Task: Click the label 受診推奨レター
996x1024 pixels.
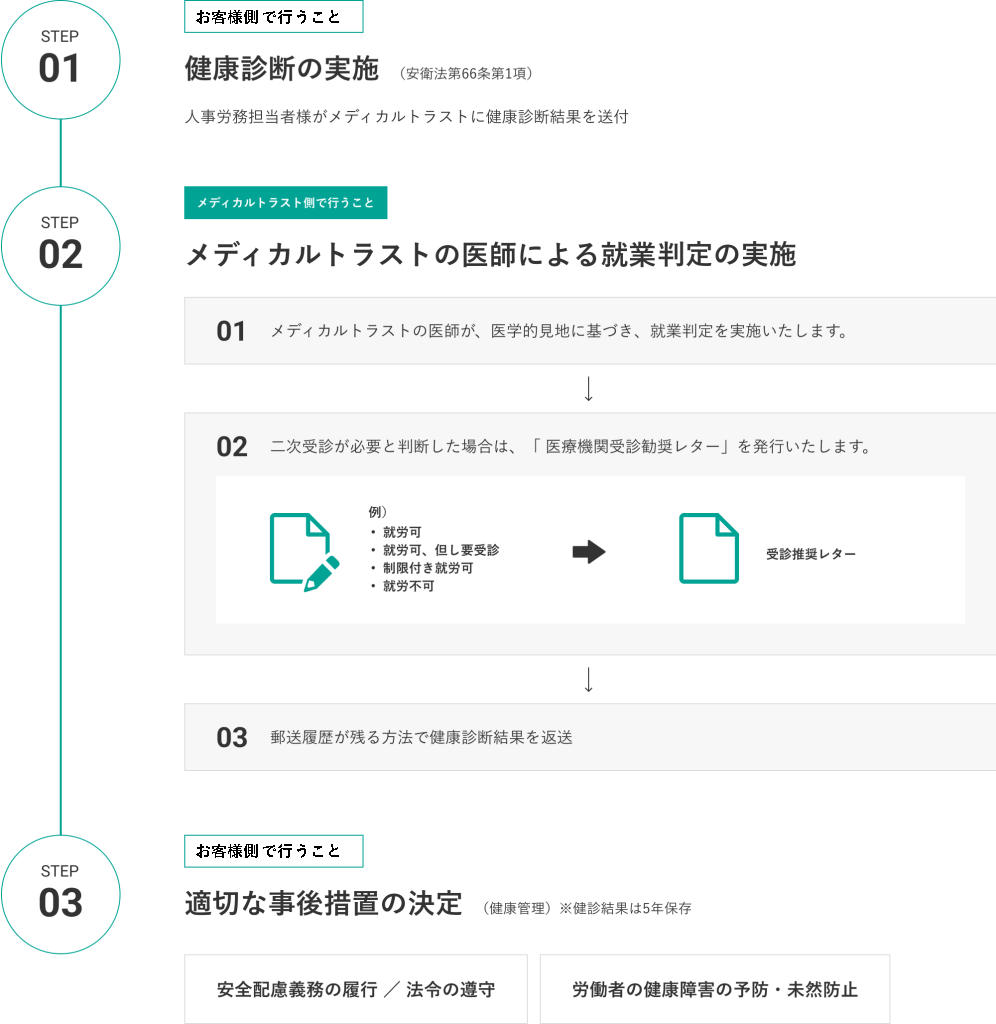Action: [x=811, y=554]
